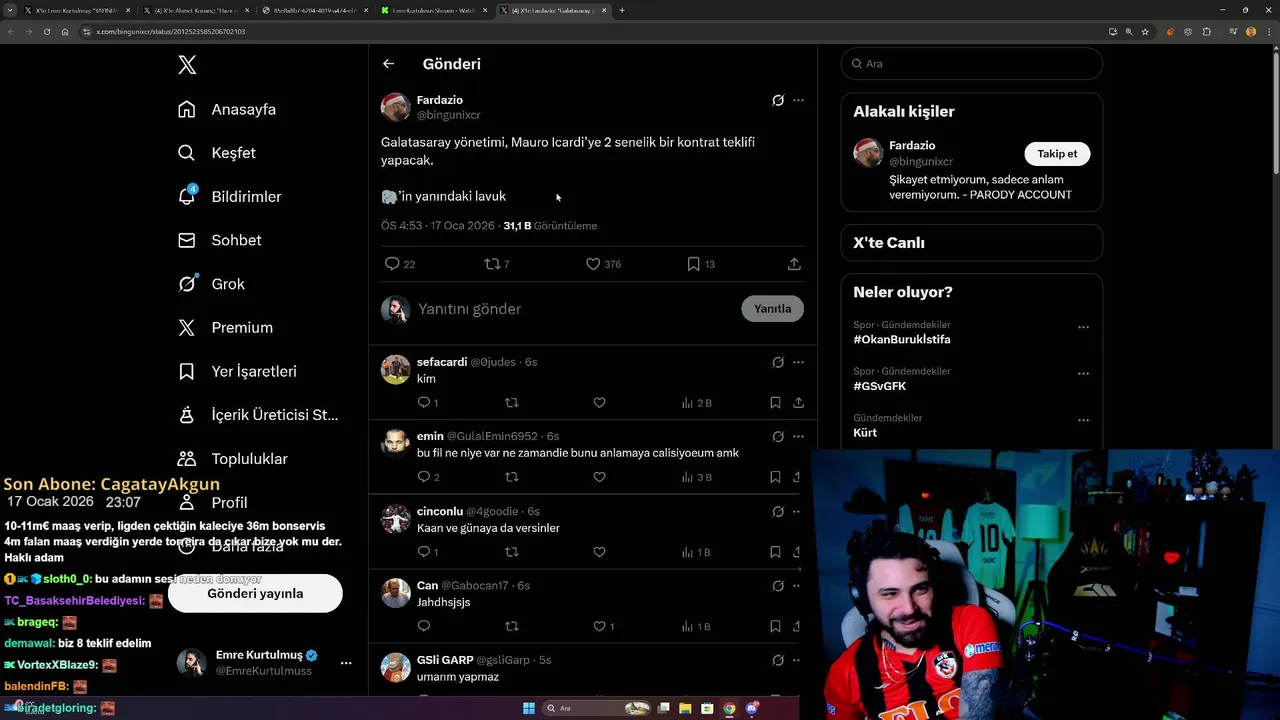Screen dimensions: 1280x720
Task: Open the #OkanBurukIstifa trend
Action: 902,339
